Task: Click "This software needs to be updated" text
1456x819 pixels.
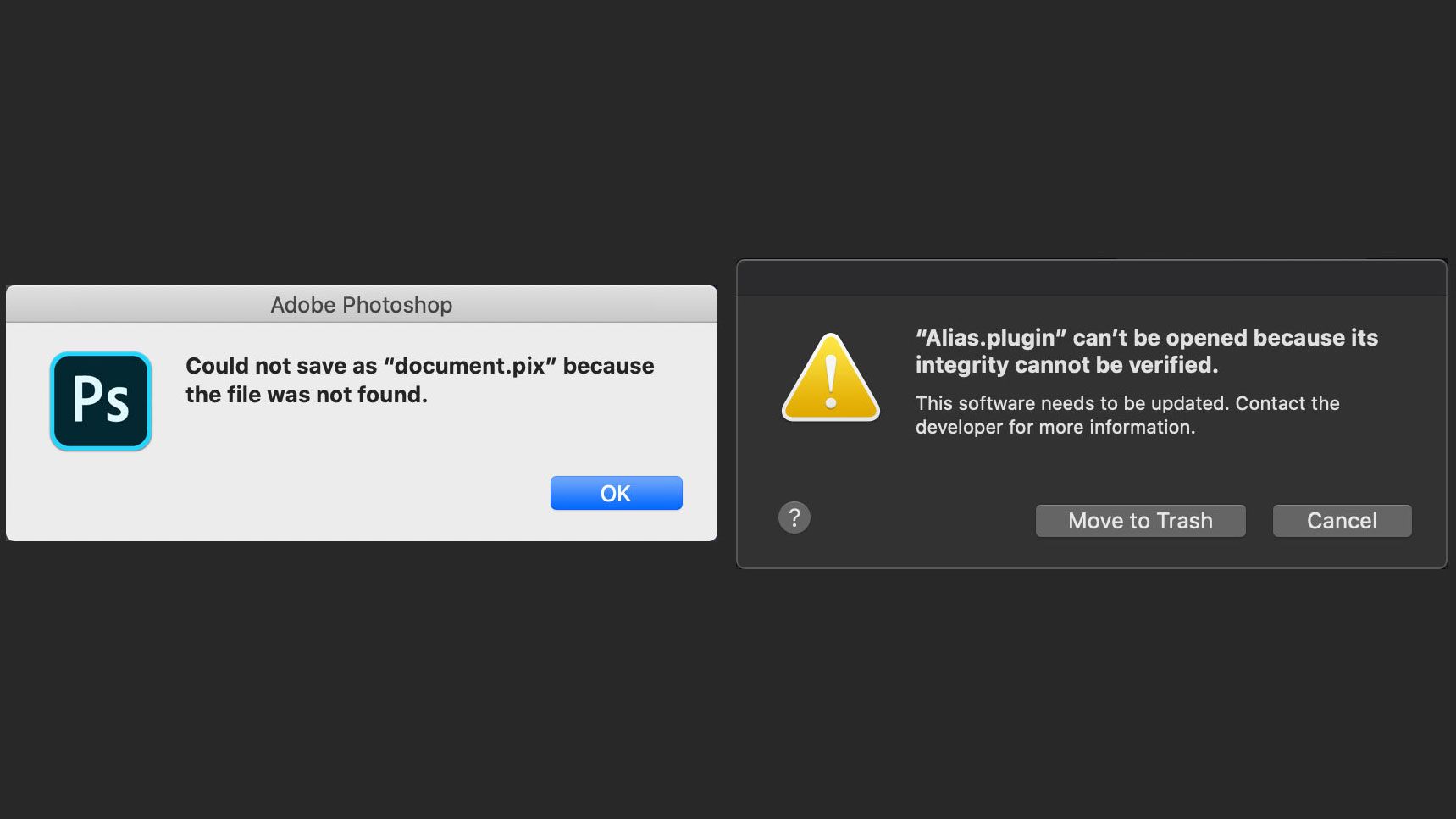Action: [x=1071, y=403]
